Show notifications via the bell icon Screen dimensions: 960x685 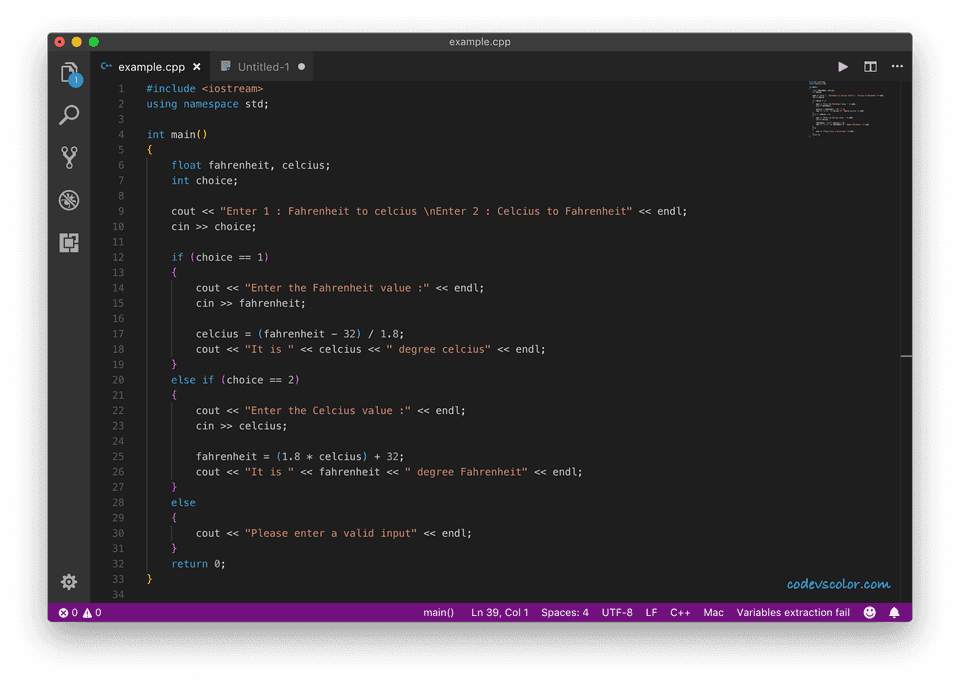(x=894, y=612)
